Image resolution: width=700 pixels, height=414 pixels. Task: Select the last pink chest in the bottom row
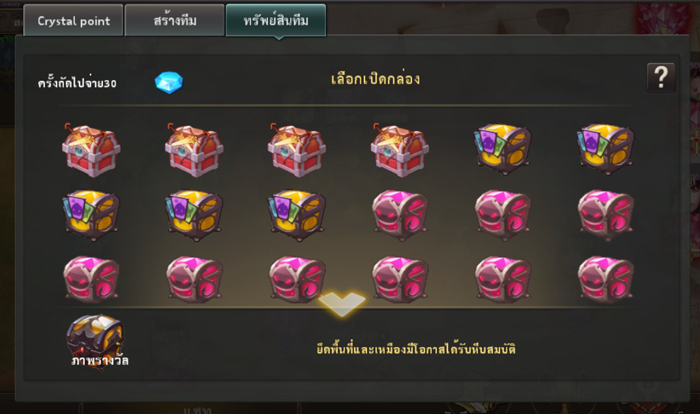point(605,279)
